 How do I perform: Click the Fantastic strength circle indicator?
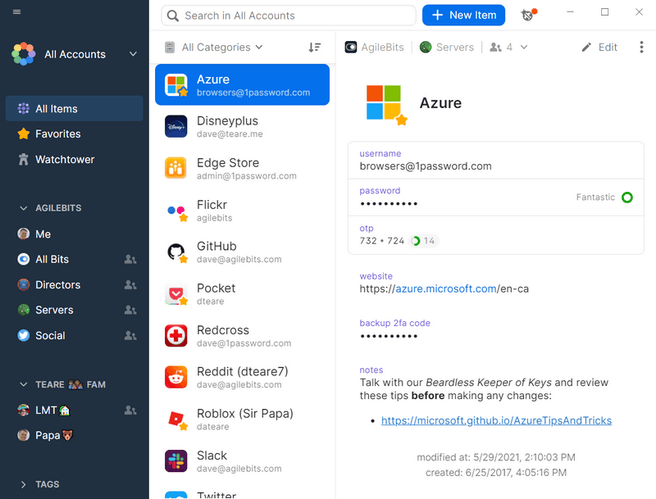click(x=627, y=197)
